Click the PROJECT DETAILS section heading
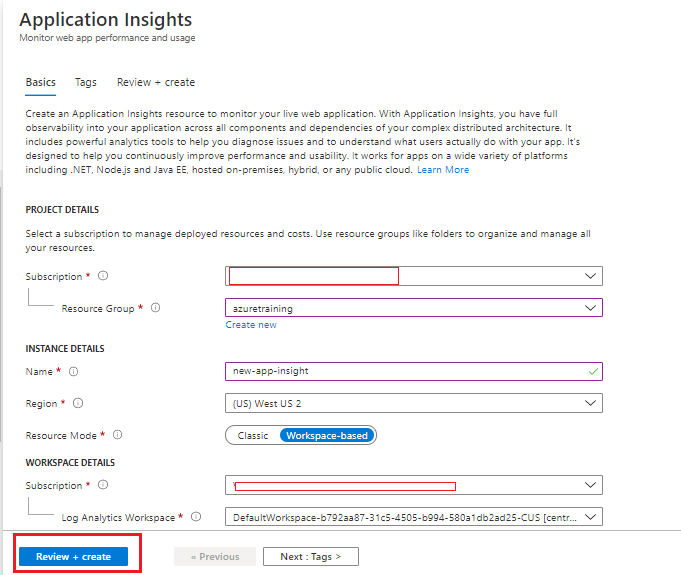This screenshot has width=681, height=575. pos(62,210)
